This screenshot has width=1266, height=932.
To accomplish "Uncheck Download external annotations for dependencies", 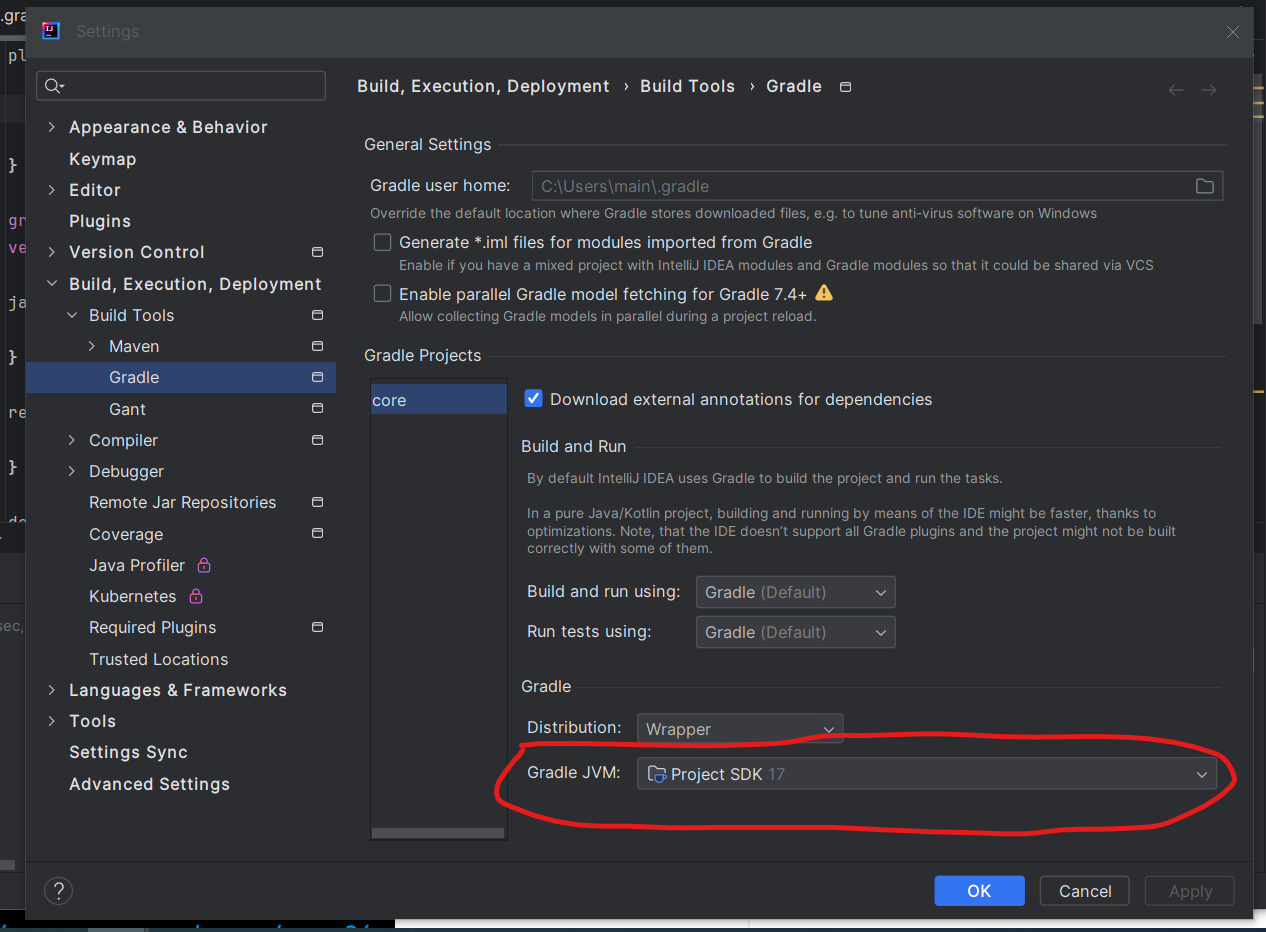I will pos(533,398).
